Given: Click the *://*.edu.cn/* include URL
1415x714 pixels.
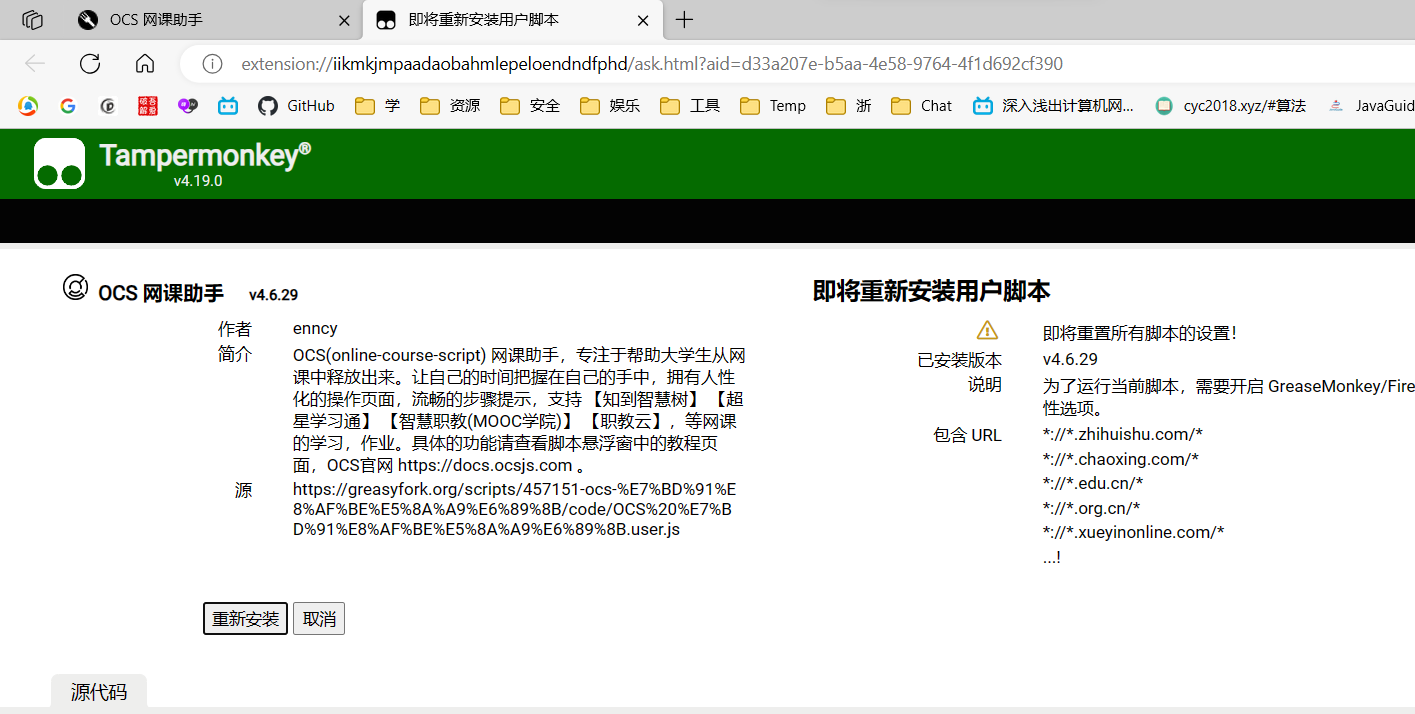Looking at the screenshot, I should click(1092, 483).
